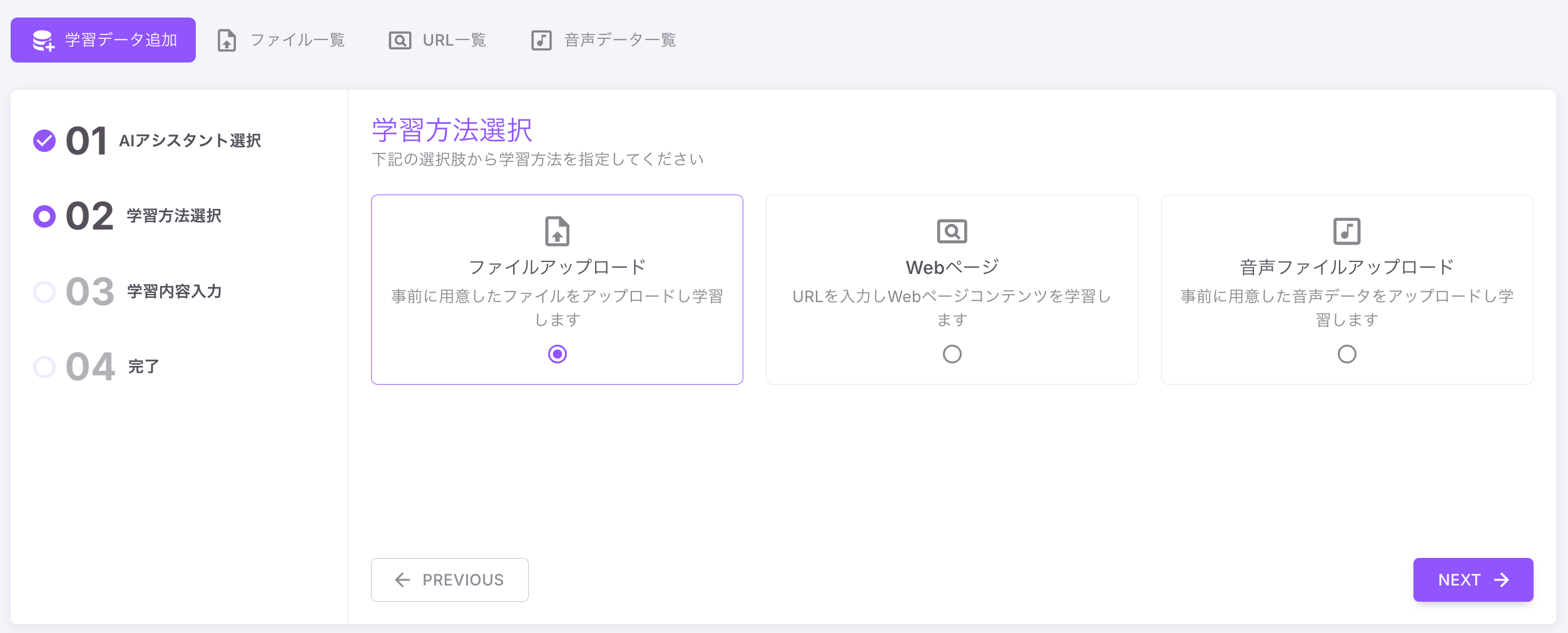Click the NEXT button
This screenshot has height=633, width=1568.
tap(1474, 580)
